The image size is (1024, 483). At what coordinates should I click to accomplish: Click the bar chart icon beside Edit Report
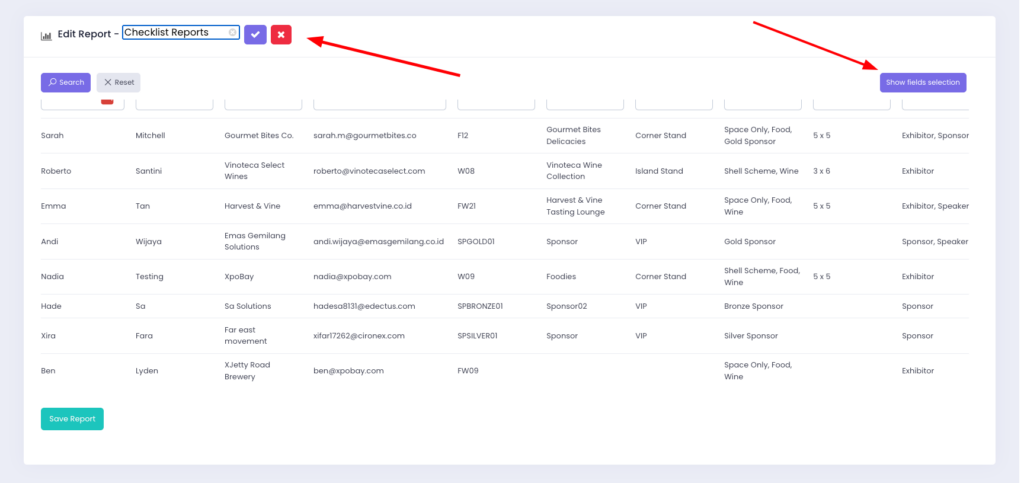point(46,35)
